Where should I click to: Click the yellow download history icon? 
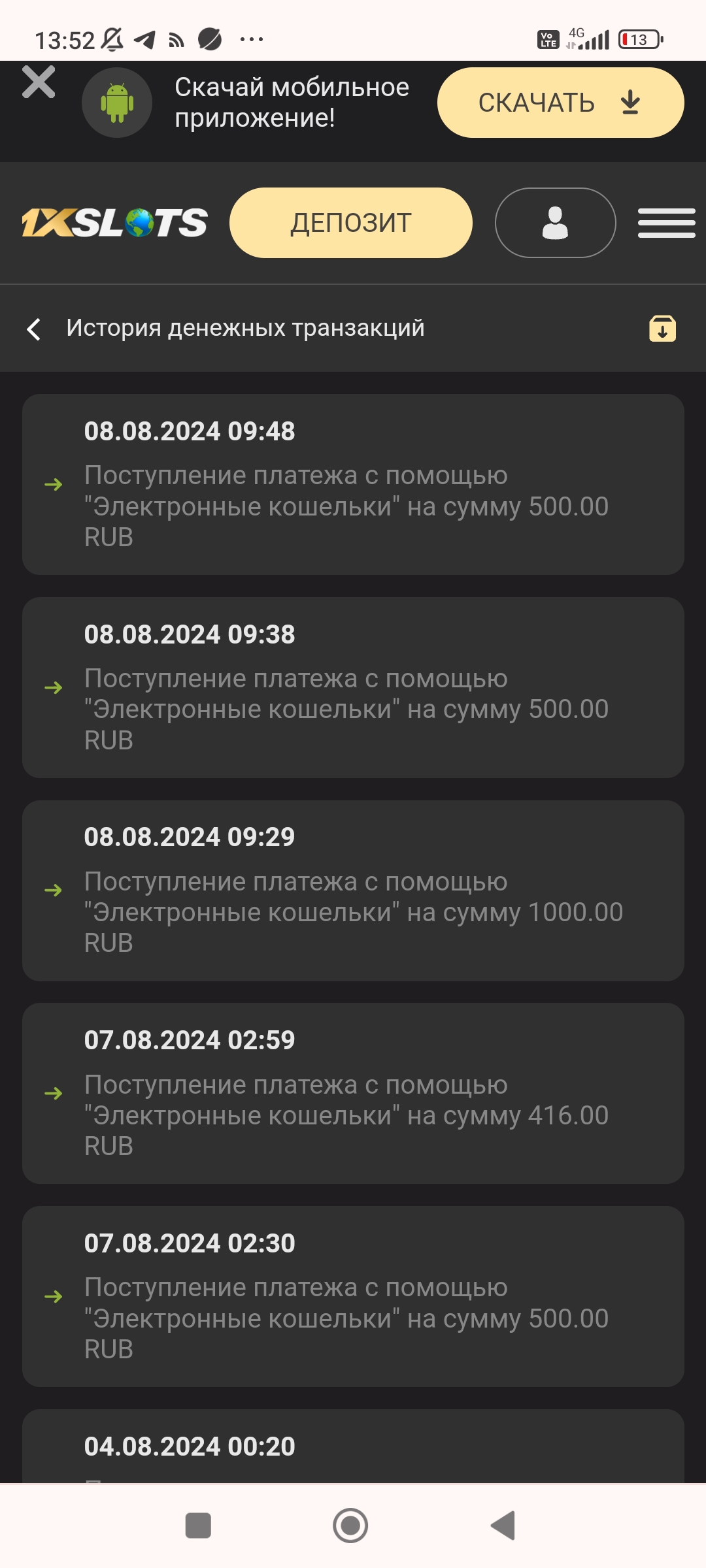pos(662,329)
